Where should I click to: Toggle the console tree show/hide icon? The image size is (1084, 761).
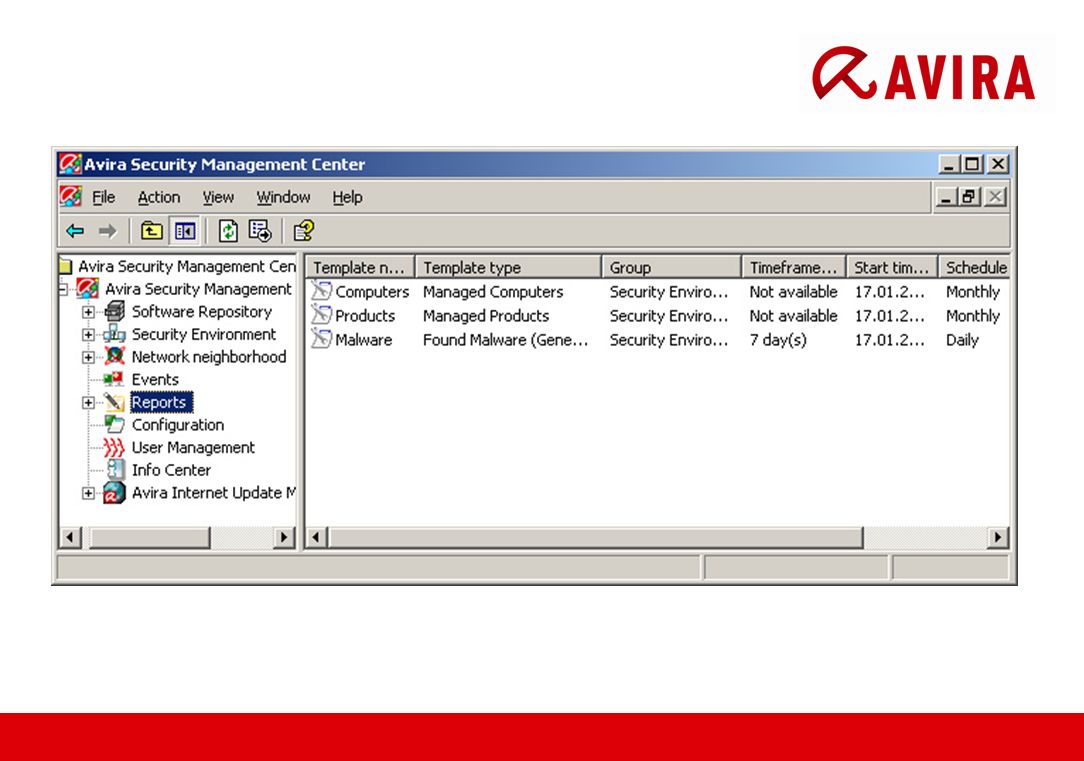(x=185, y=231)
